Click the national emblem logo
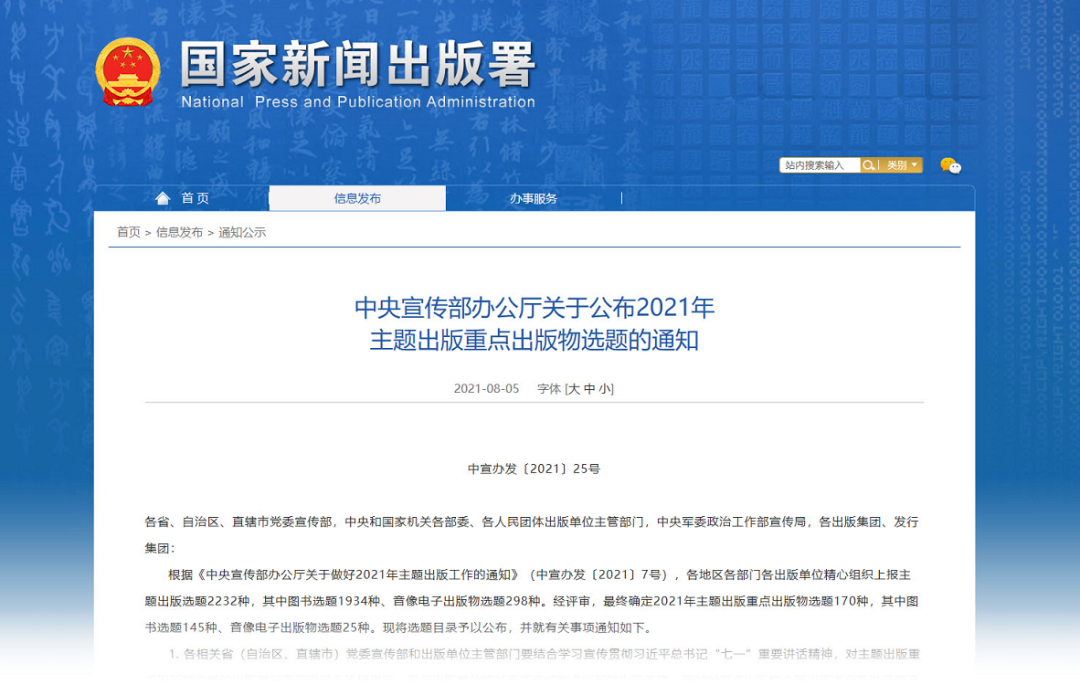Image resolution: width=1080 pixels, height=685 pixels. [127, 72]
